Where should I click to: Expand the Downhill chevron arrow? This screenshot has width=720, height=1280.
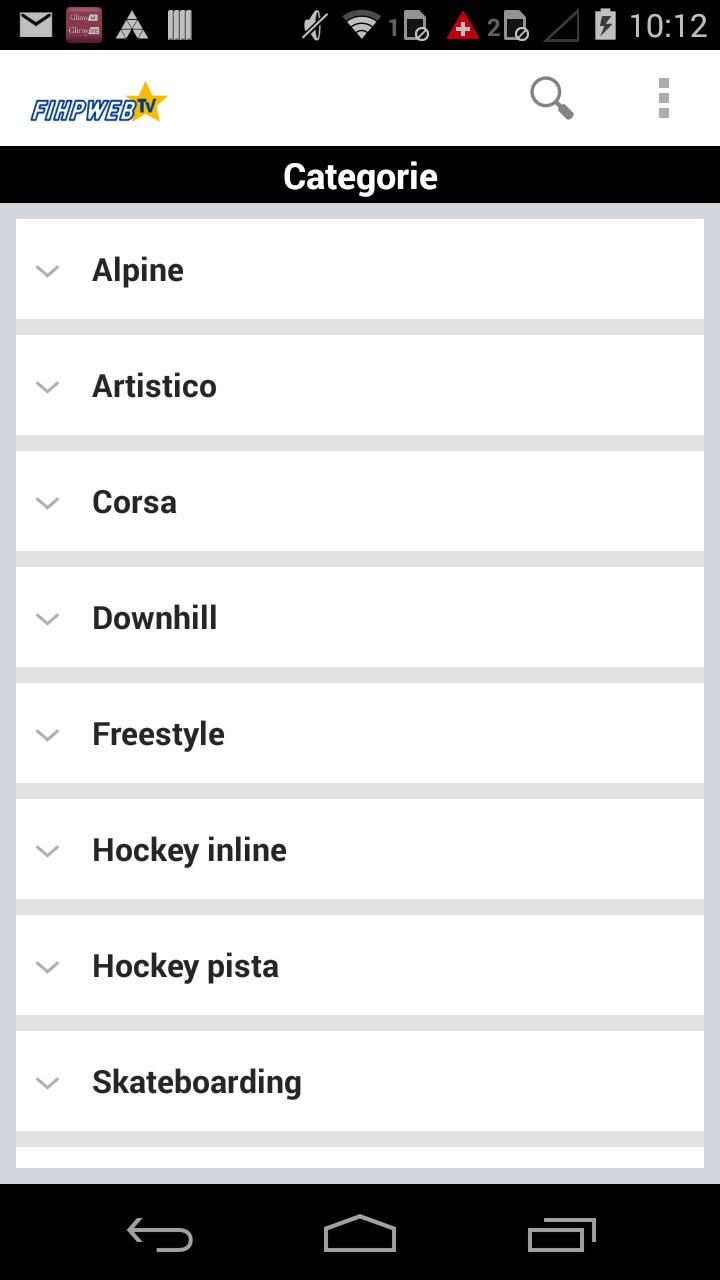point(48,618)
